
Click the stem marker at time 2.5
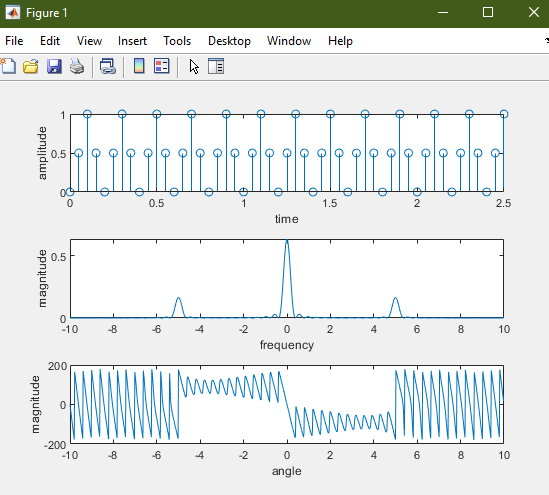click(503, 114)
